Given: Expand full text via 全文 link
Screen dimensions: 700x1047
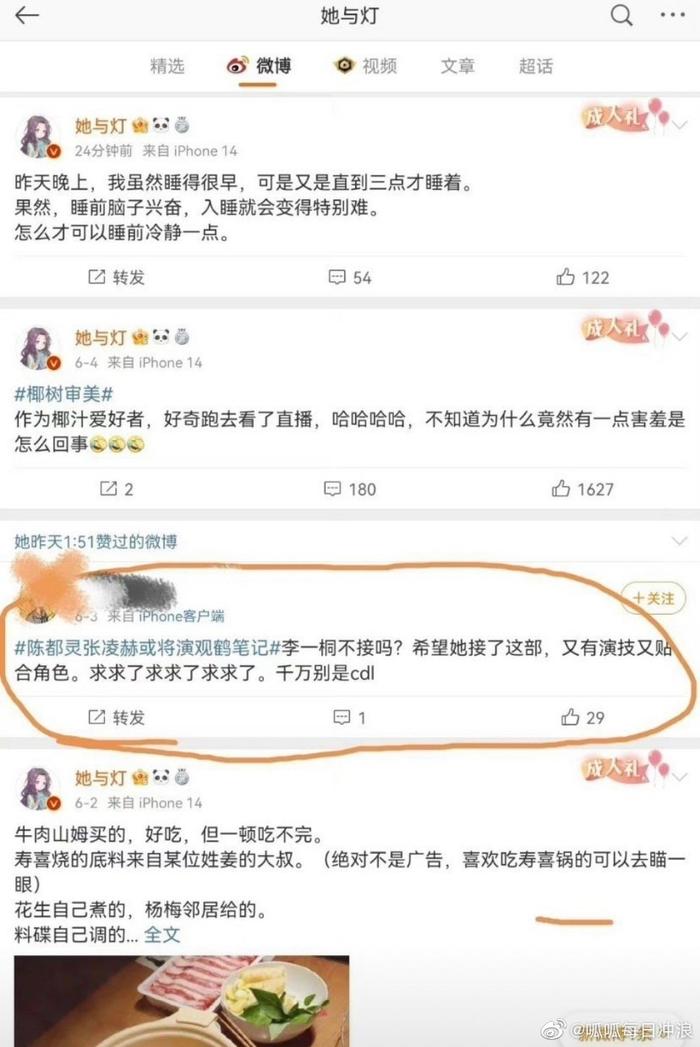Looking at the screenshot, I should click(x=162, y=934).
